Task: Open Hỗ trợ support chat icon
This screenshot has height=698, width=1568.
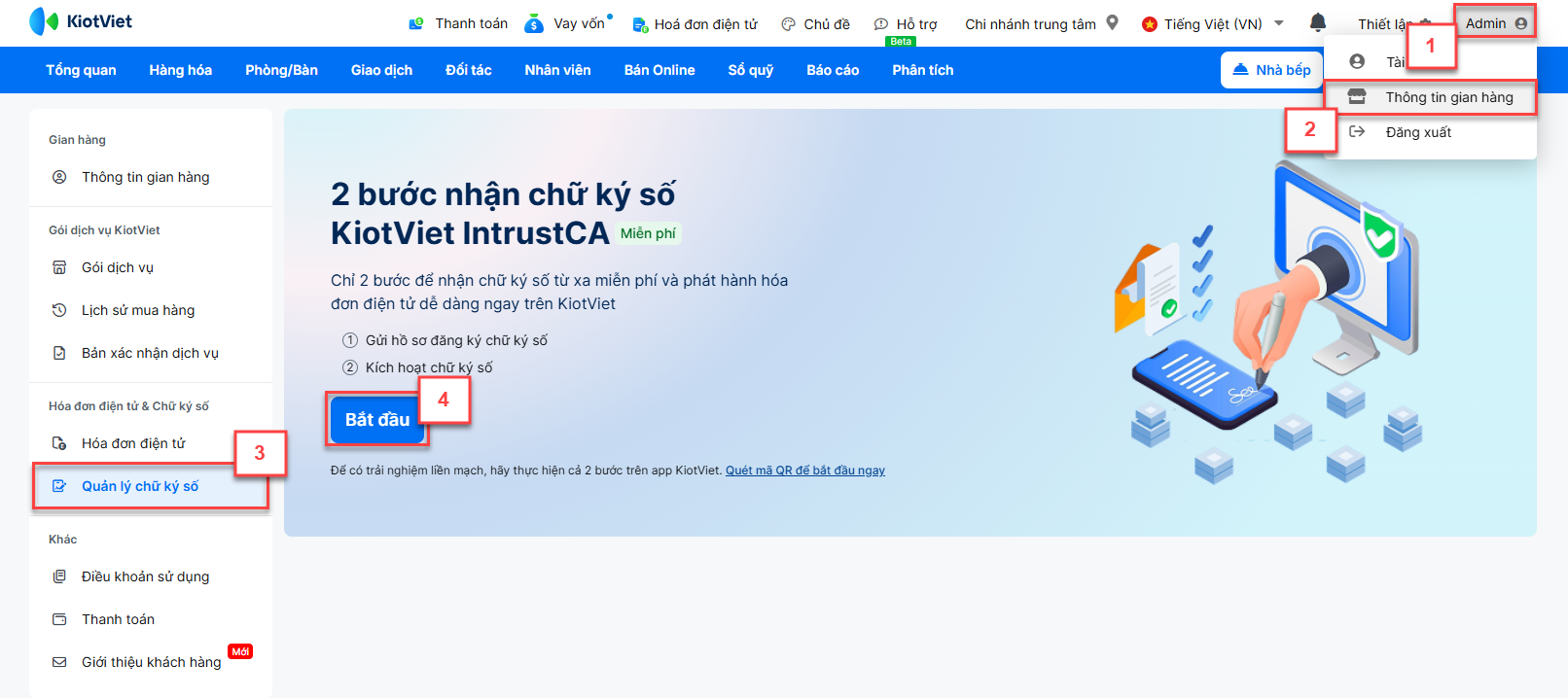Action: [x=881, y=24]
